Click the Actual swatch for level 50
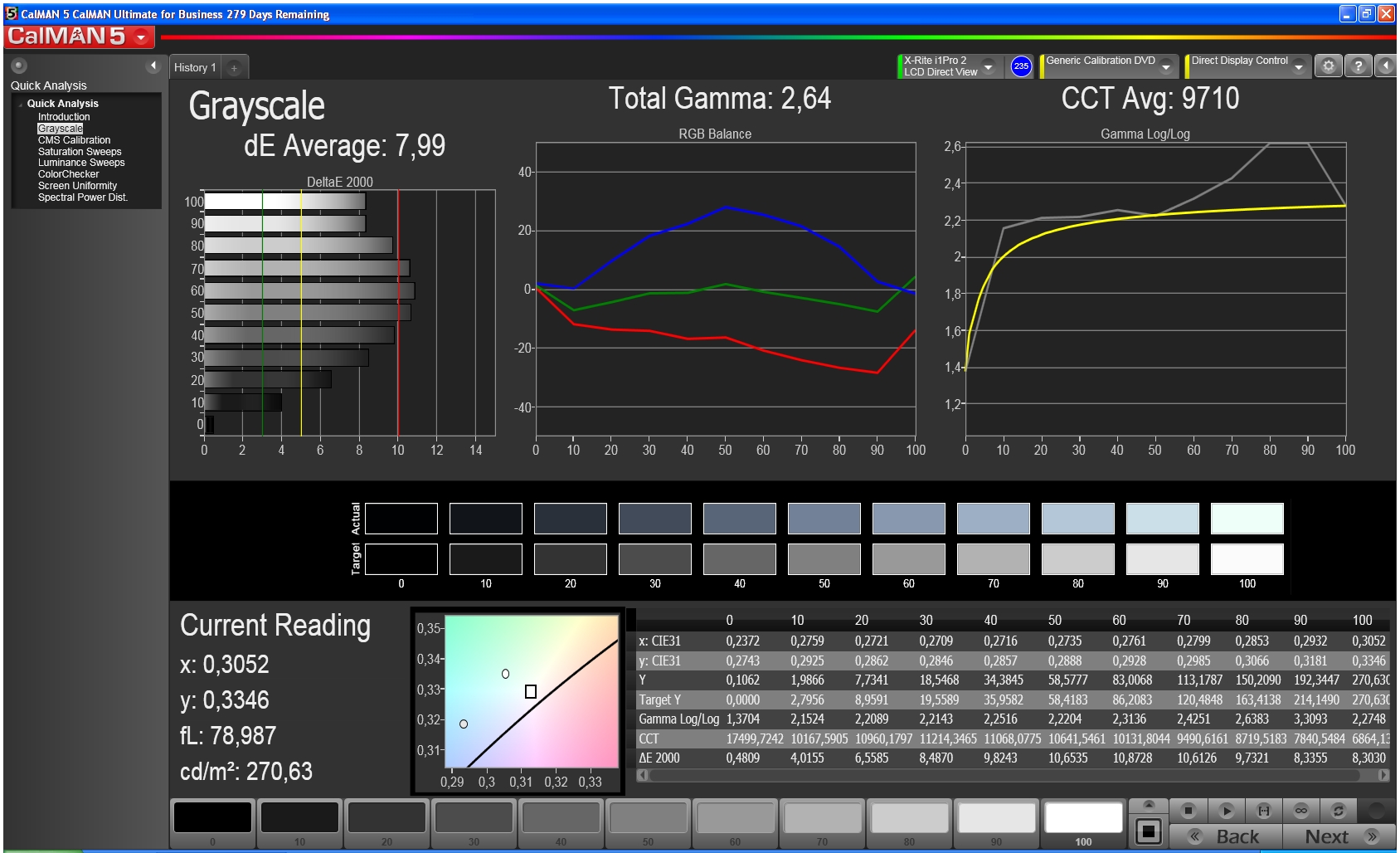The image size is (1400, 853). (x=824, y=519)
